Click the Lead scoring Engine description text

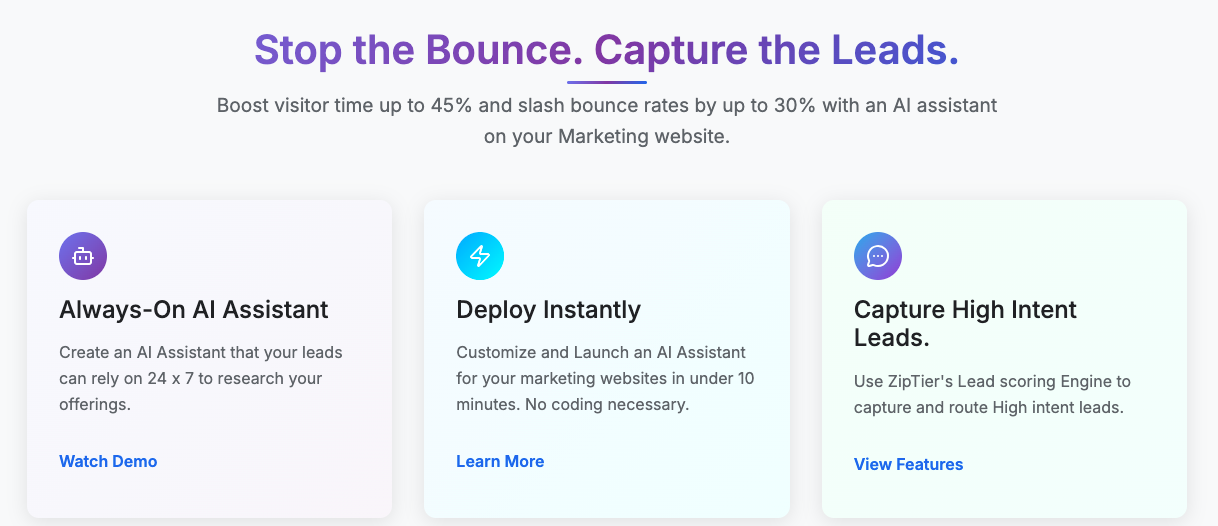[x=992, y=395]
